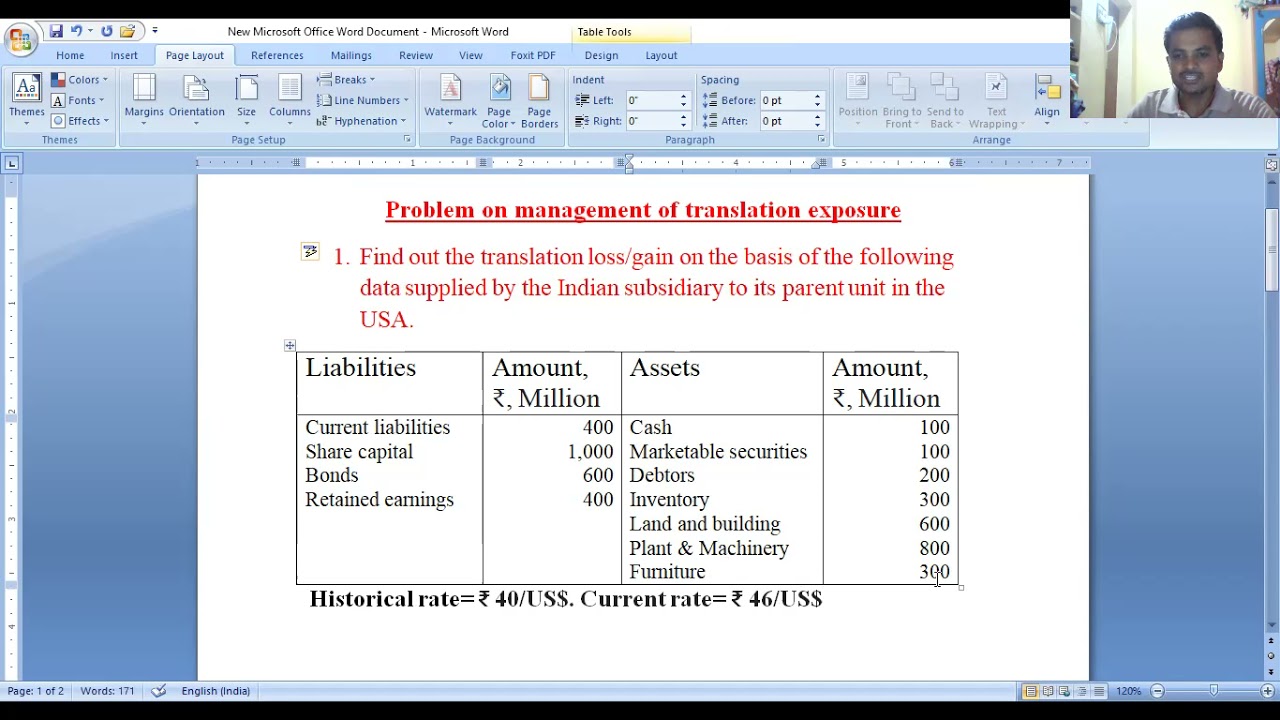The image size is (1280, 720).
Task: Open the Position layout options
Action: point(858,100)
